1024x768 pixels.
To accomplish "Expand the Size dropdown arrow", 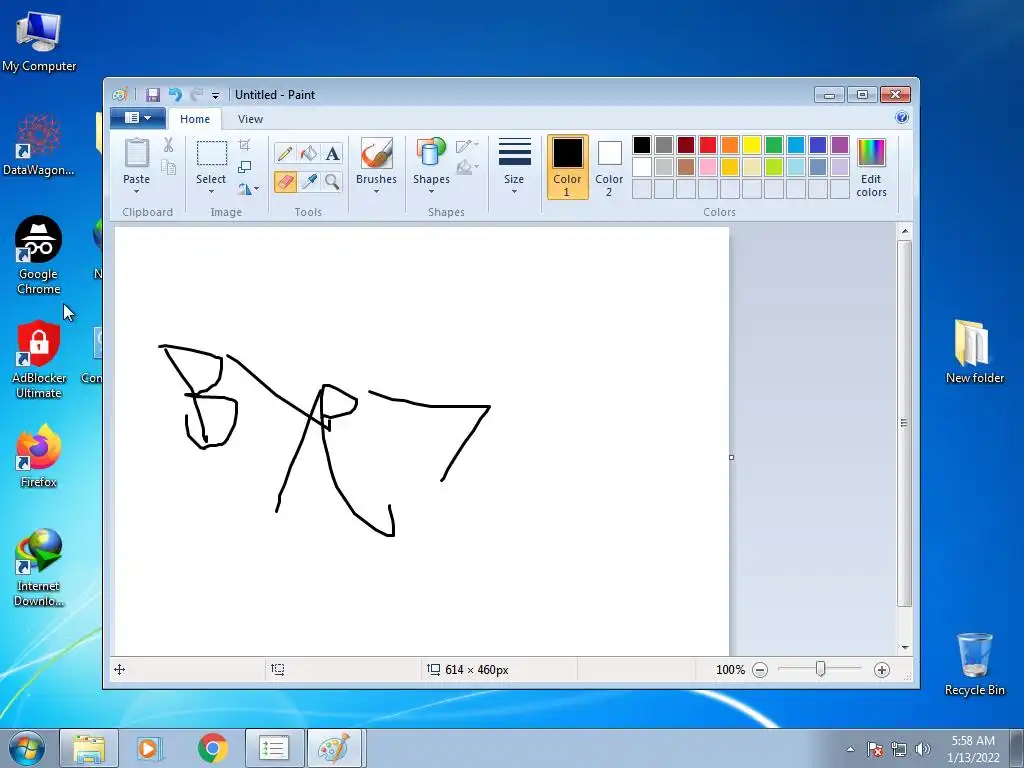I will tap(514, 191).
